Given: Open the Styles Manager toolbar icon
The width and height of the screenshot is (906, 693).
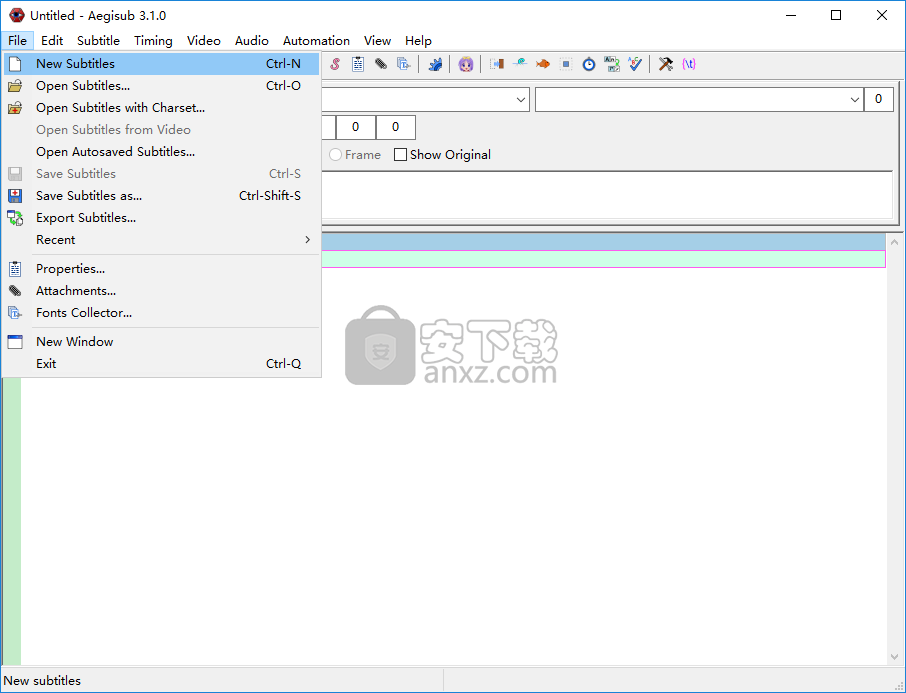Looking at the screenshot, I should pos(335,64).
